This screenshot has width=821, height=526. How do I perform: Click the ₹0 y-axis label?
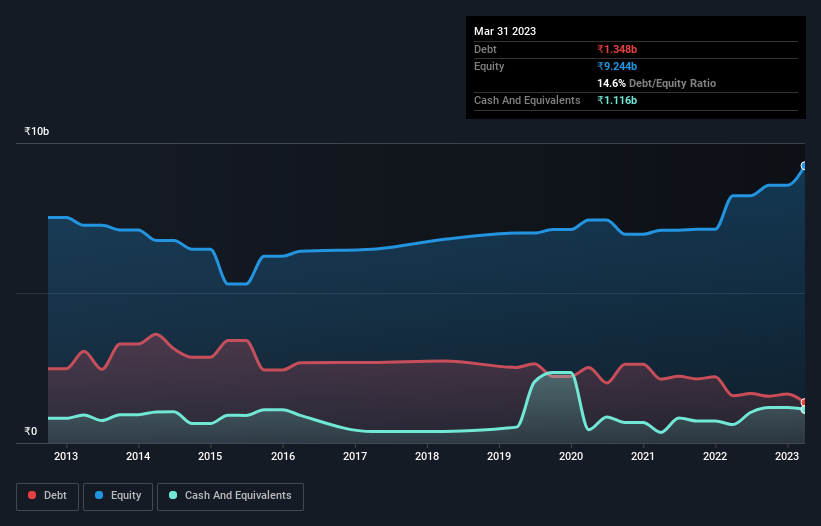[x=31, y=431]
